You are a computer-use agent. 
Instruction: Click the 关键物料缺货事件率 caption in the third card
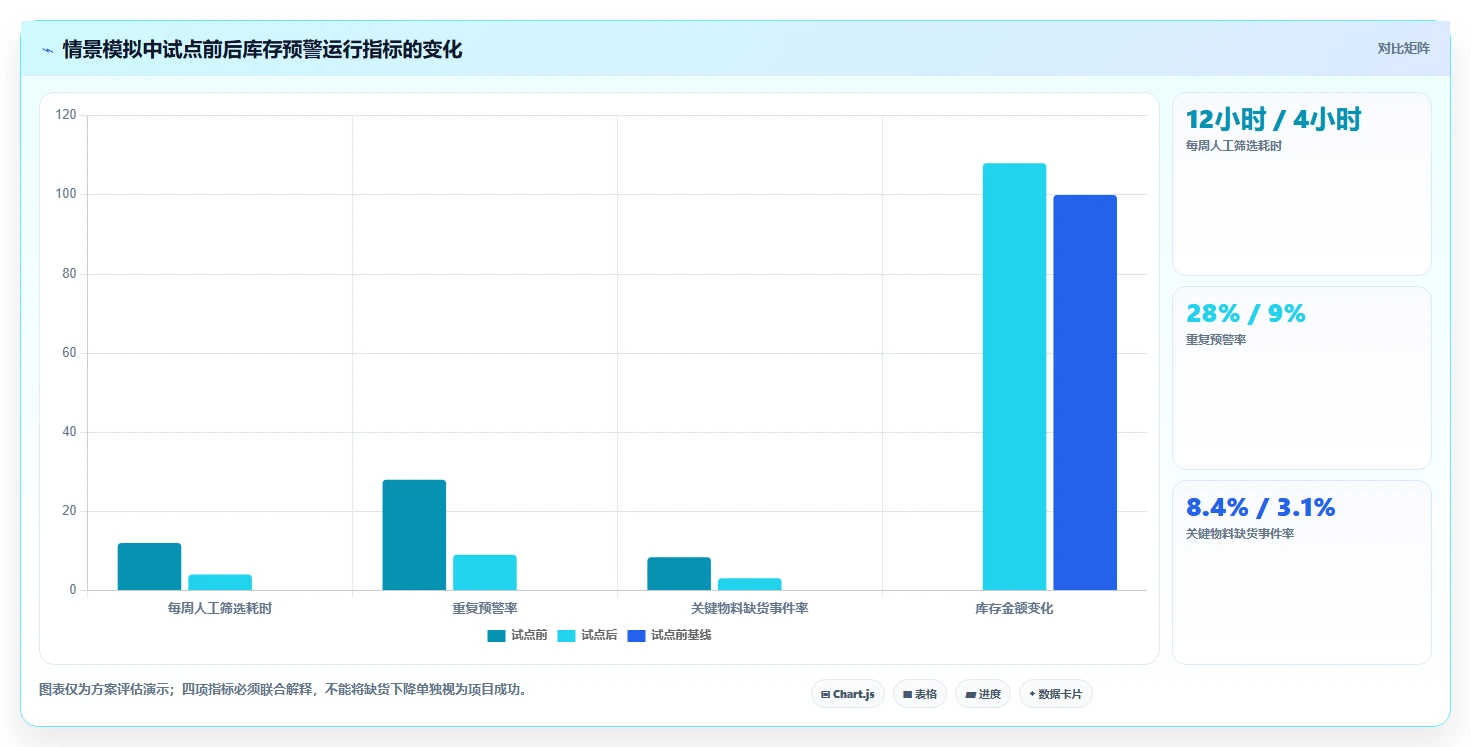1239,533
